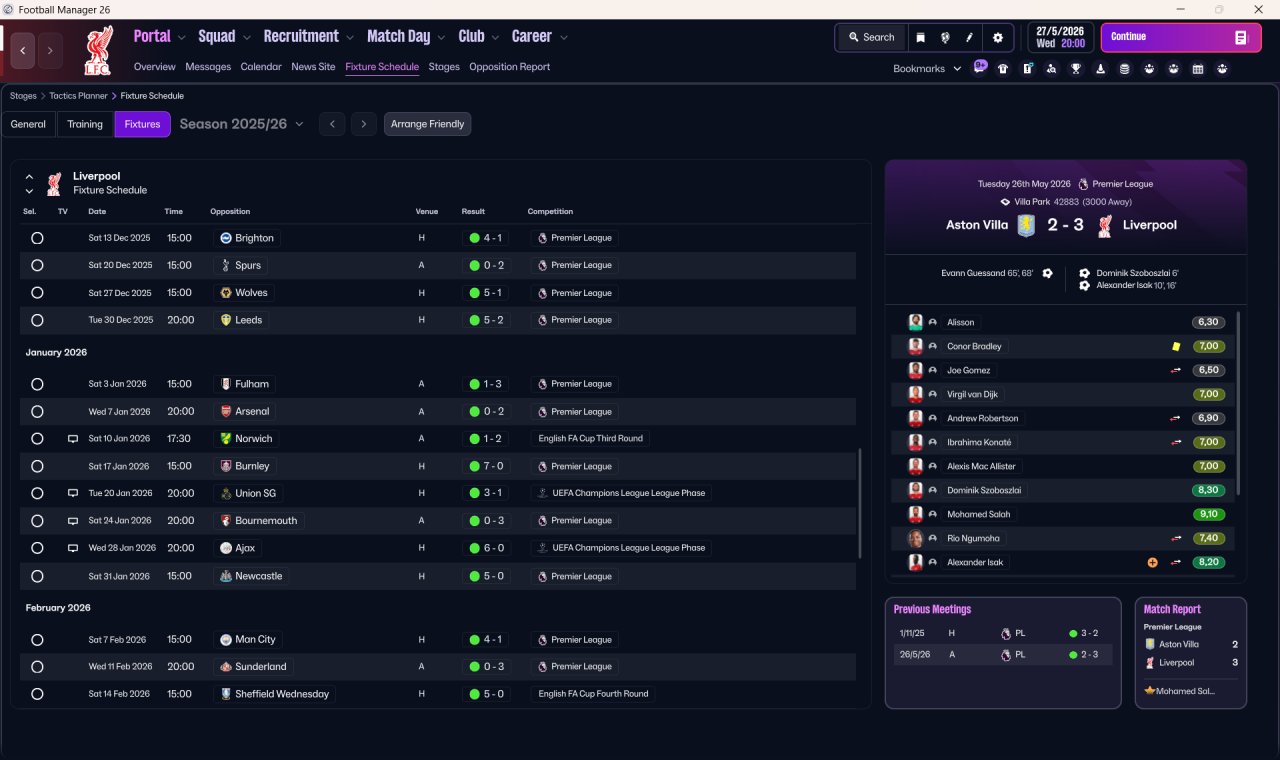Click the Arrange Friendly button
This screenshot has width=1280, height=760.
tap(427, 124)
